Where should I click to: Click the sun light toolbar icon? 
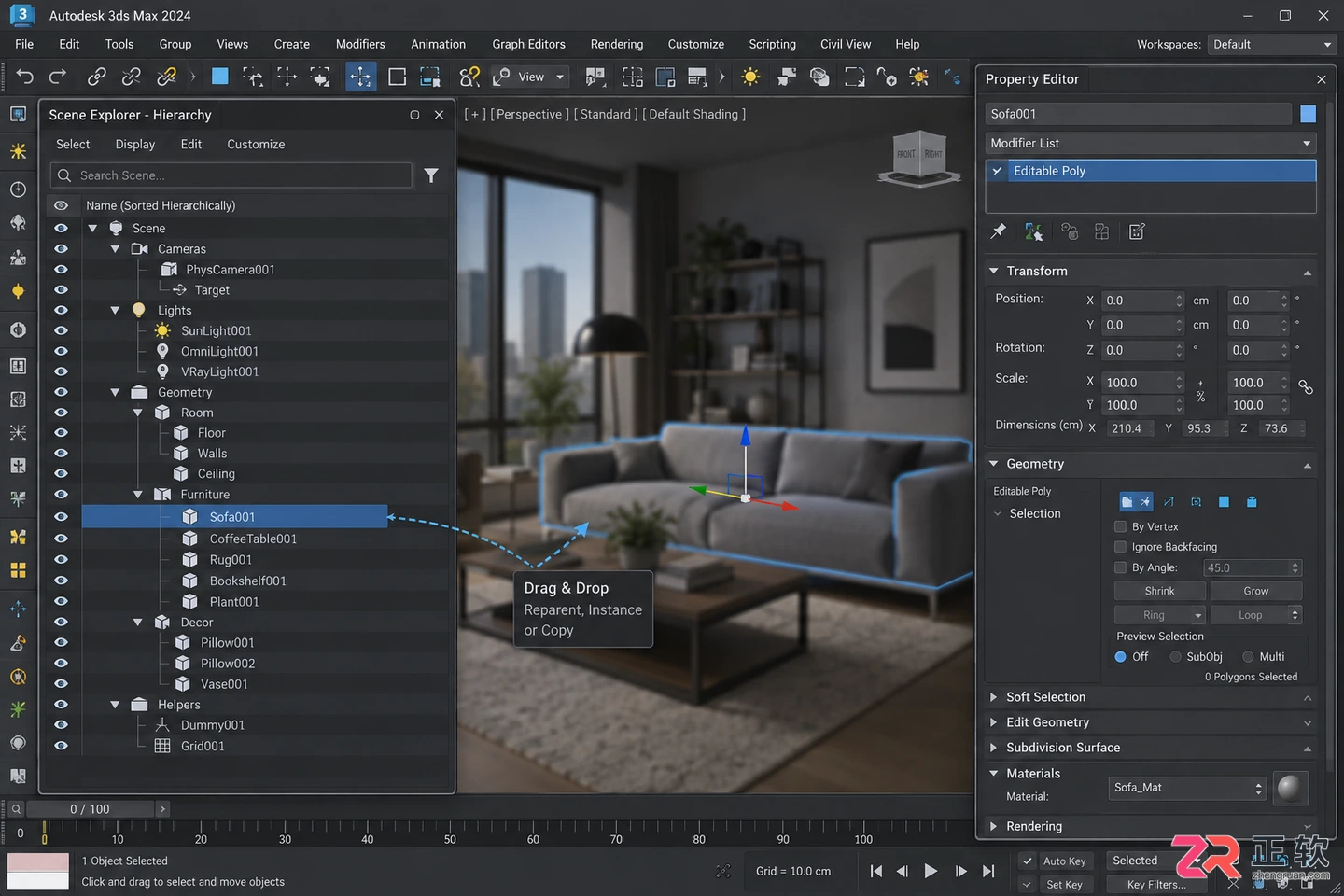pyautogui.click(x=750, y=77)
